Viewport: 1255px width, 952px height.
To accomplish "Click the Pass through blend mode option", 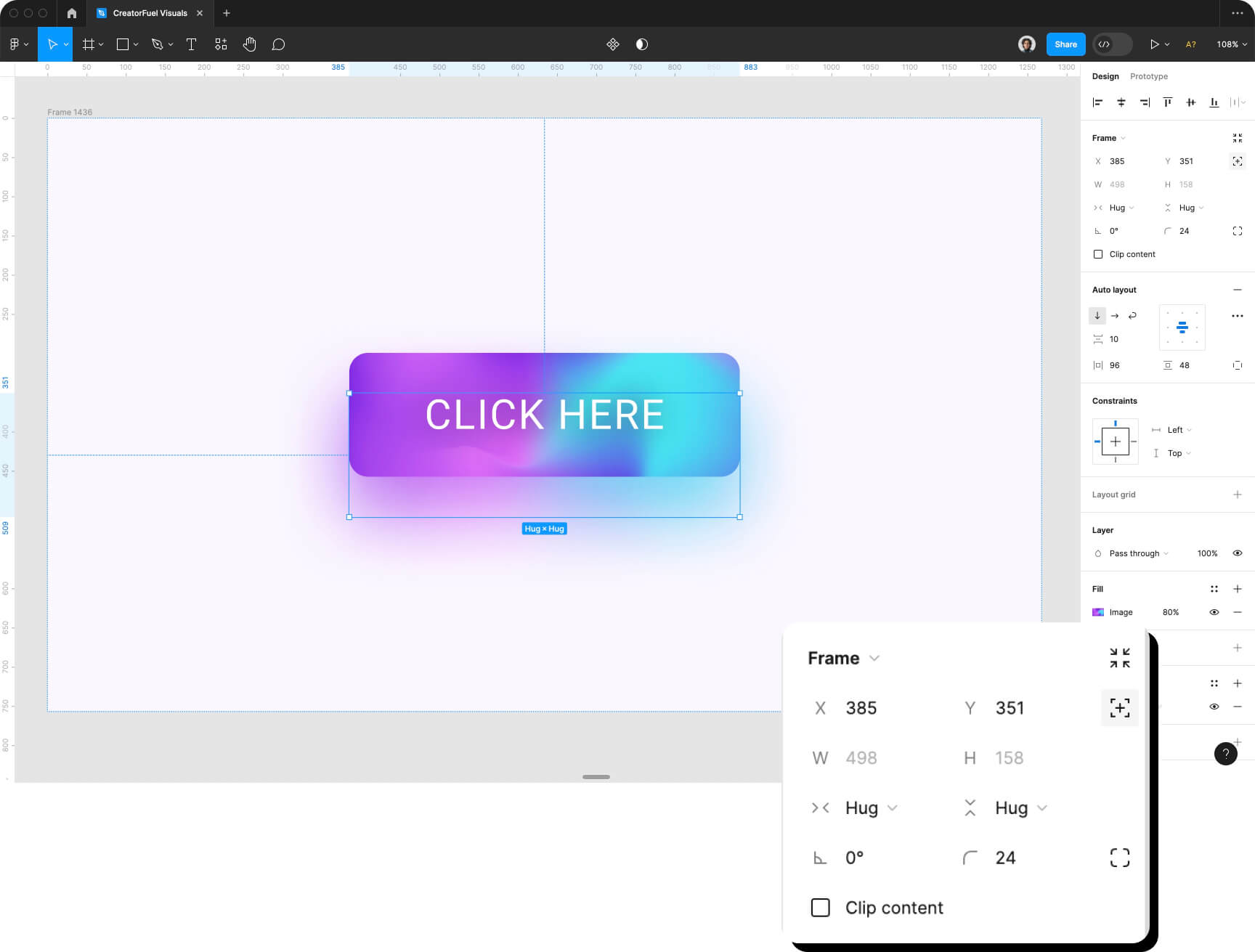I will [x=1133, y=553].
